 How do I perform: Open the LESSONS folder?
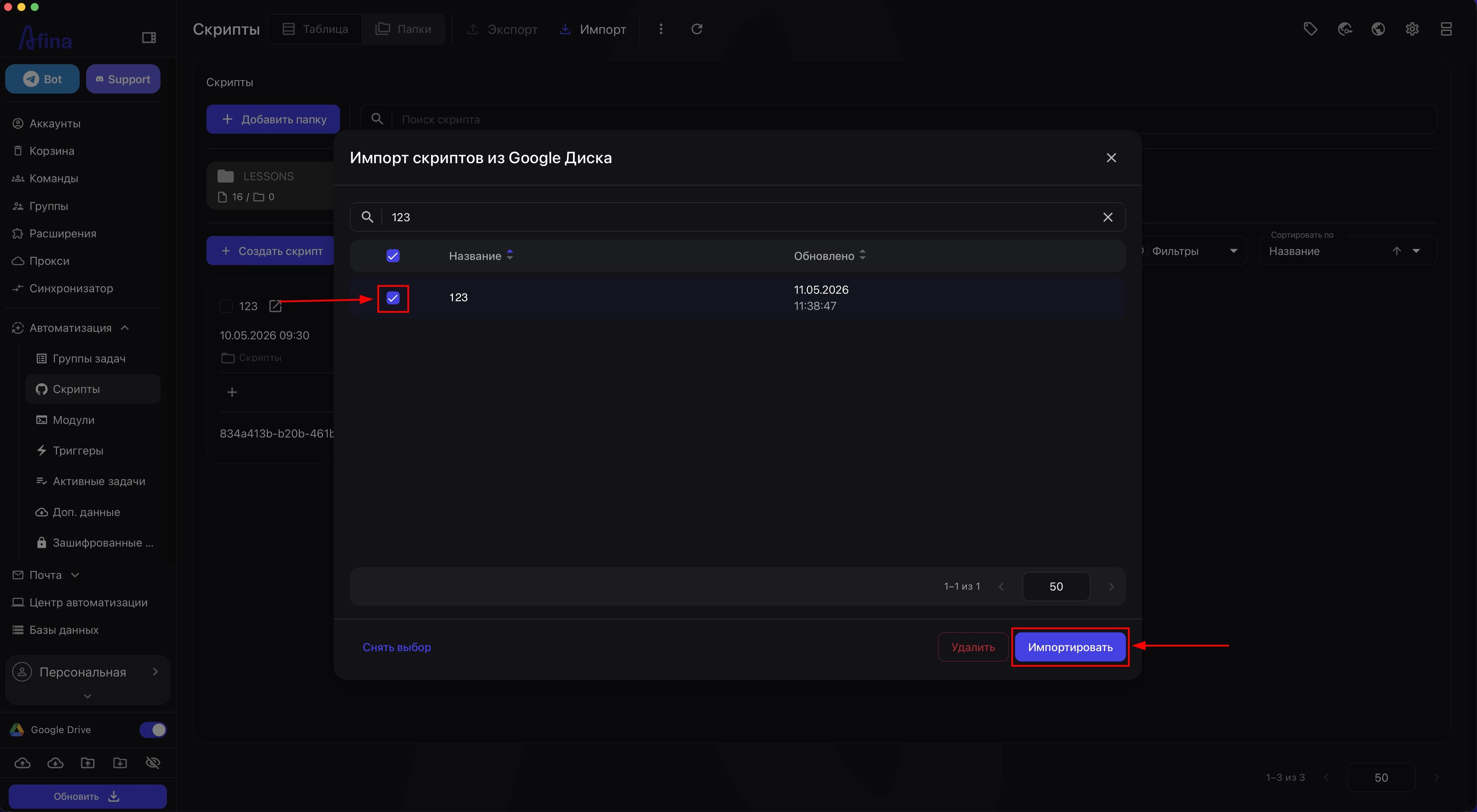(x=270, y=186)
